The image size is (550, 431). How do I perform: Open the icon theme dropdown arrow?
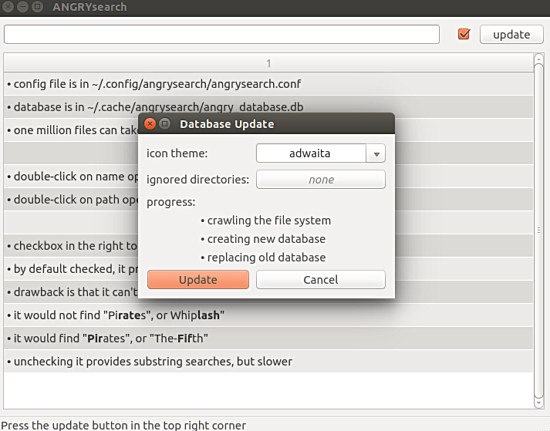click(x=376, y=153)
